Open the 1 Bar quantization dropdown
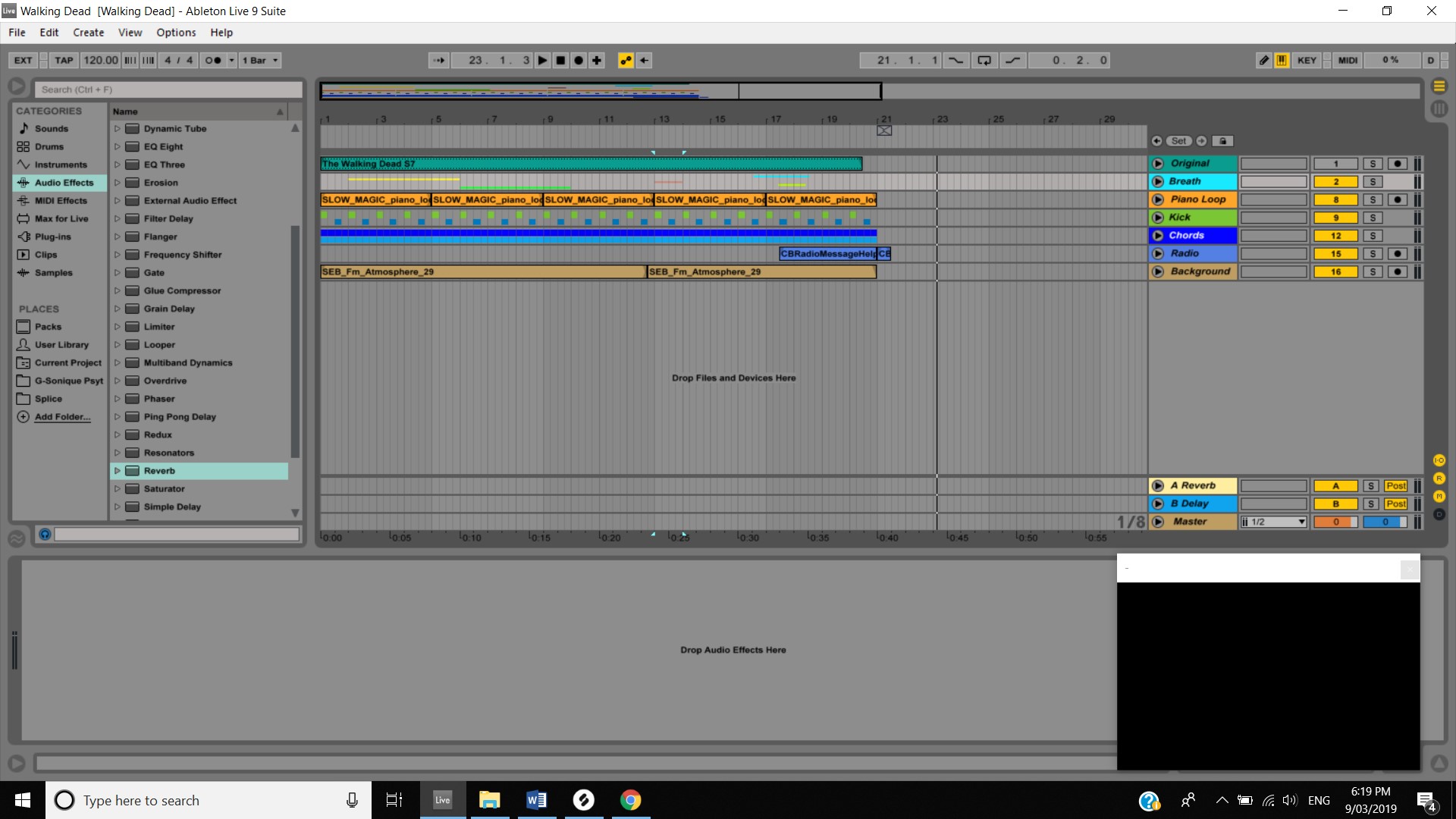Image resolution: width=1456 pixels, height=819 pixels. pos(260,61)
